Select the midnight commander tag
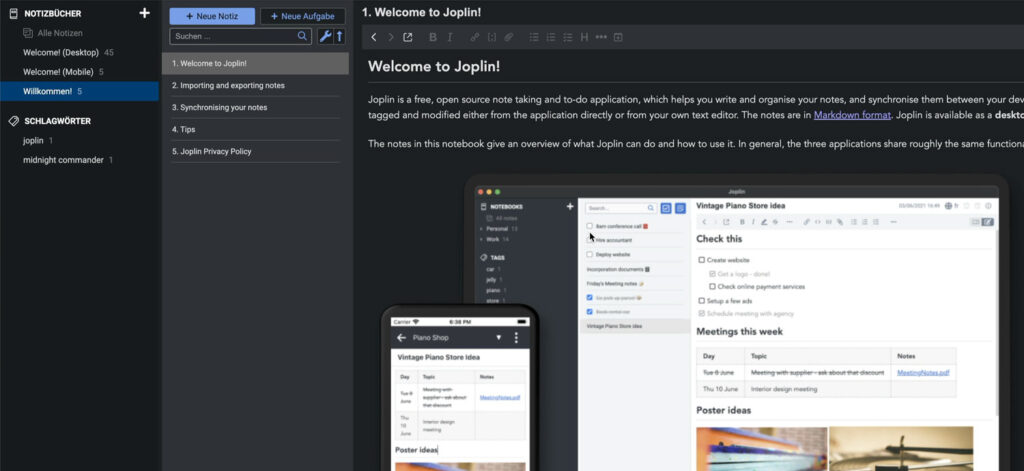Screen dimensions: 1024x471 pos(63,160)
